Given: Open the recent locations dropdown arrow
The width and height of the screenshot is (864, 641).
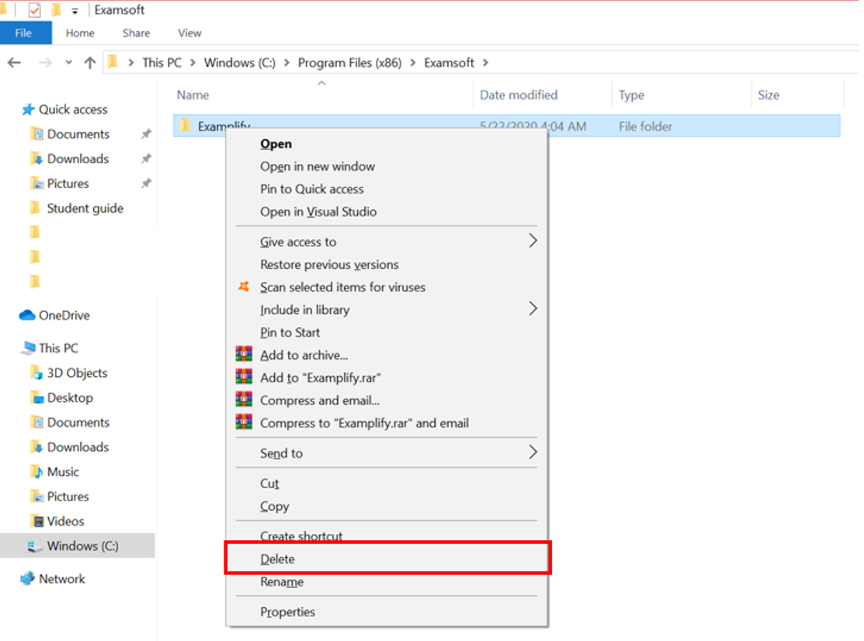Looking at the screenshot, I should 68,63.
